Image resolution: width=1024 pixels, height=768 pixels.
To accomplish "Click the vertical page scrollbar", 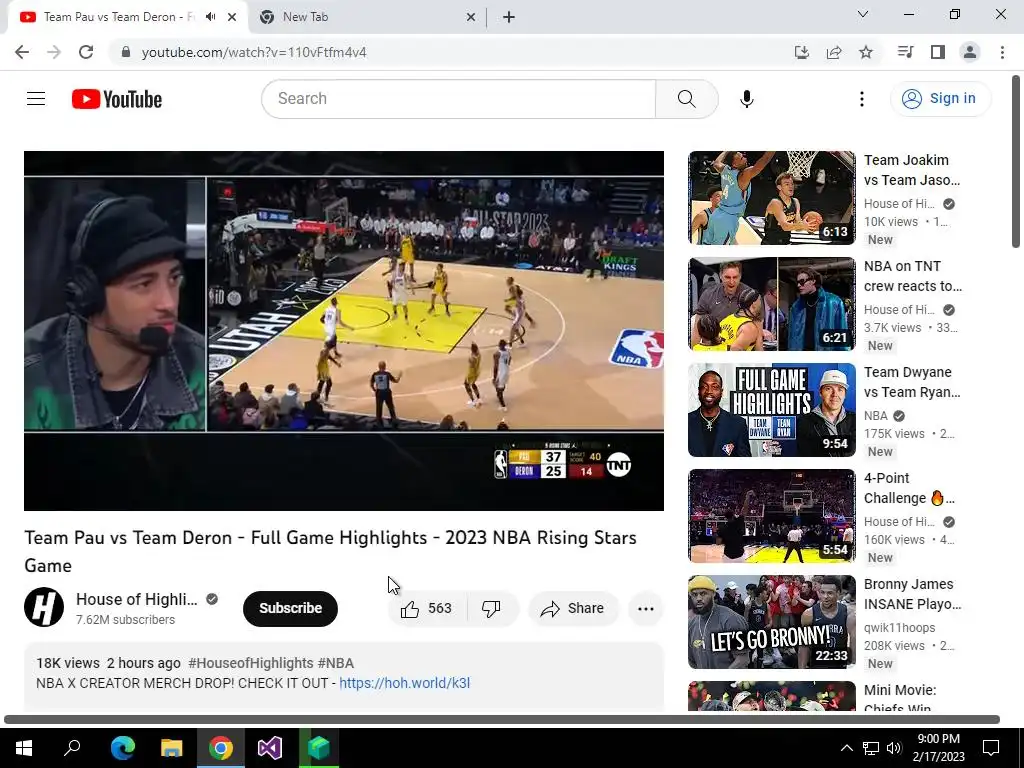I will [1016, 161].
